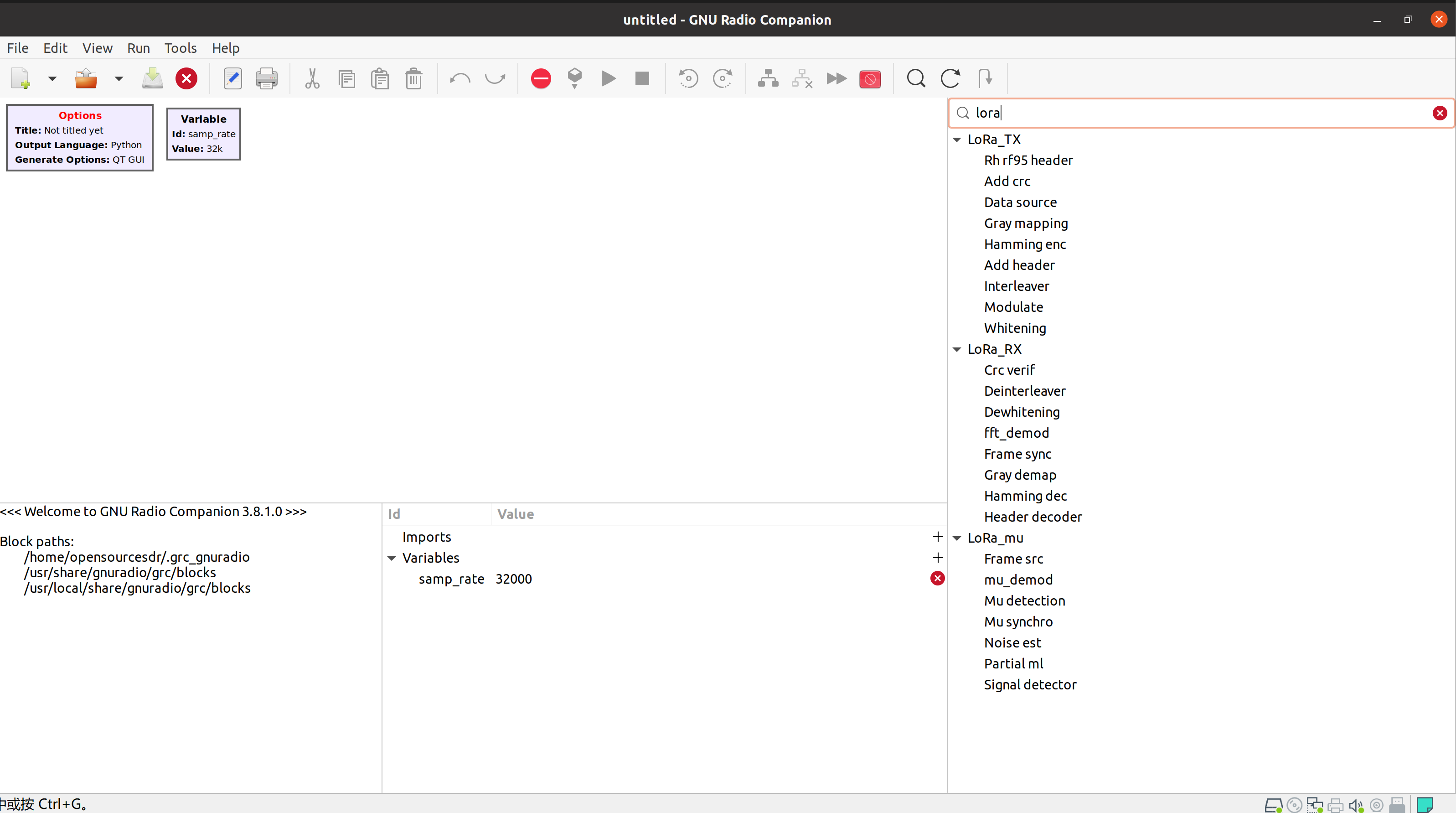Click the Rotate counterclockwise icon

point(688,78)
